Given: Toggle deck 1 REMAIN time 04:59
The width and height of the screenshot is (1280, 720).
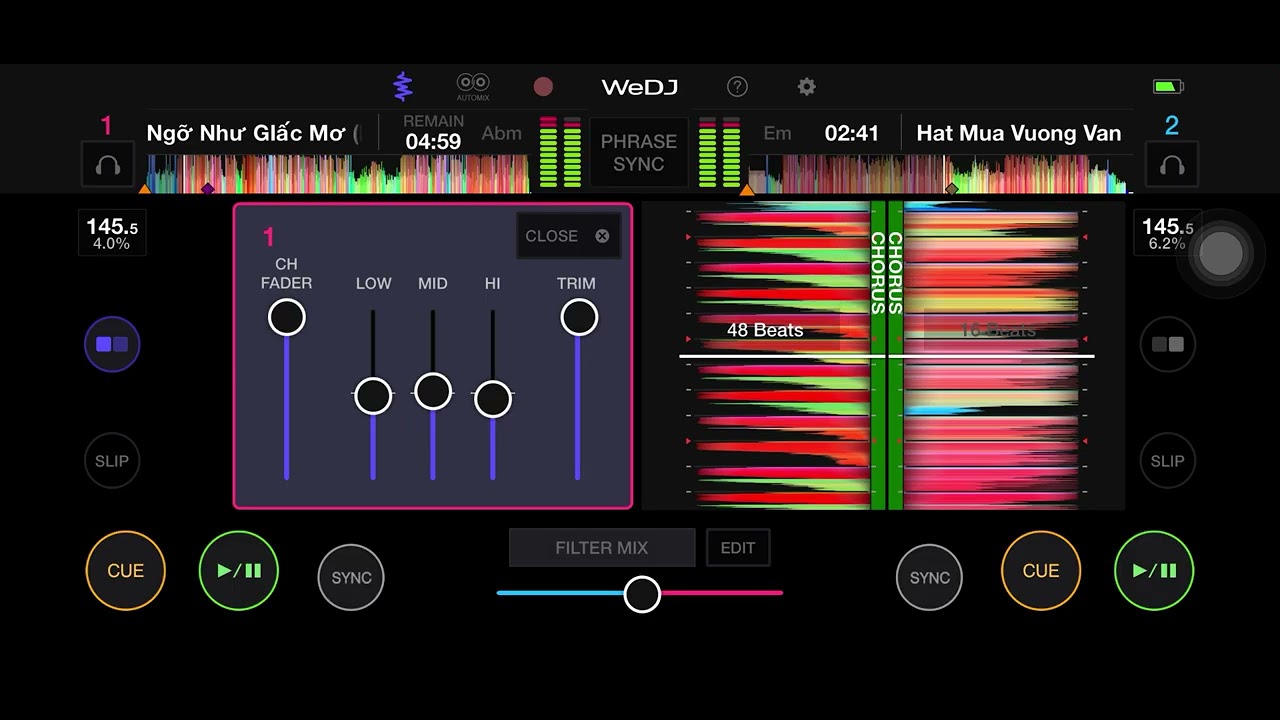Looking at the screenshot, I should (x=433, y=133).
